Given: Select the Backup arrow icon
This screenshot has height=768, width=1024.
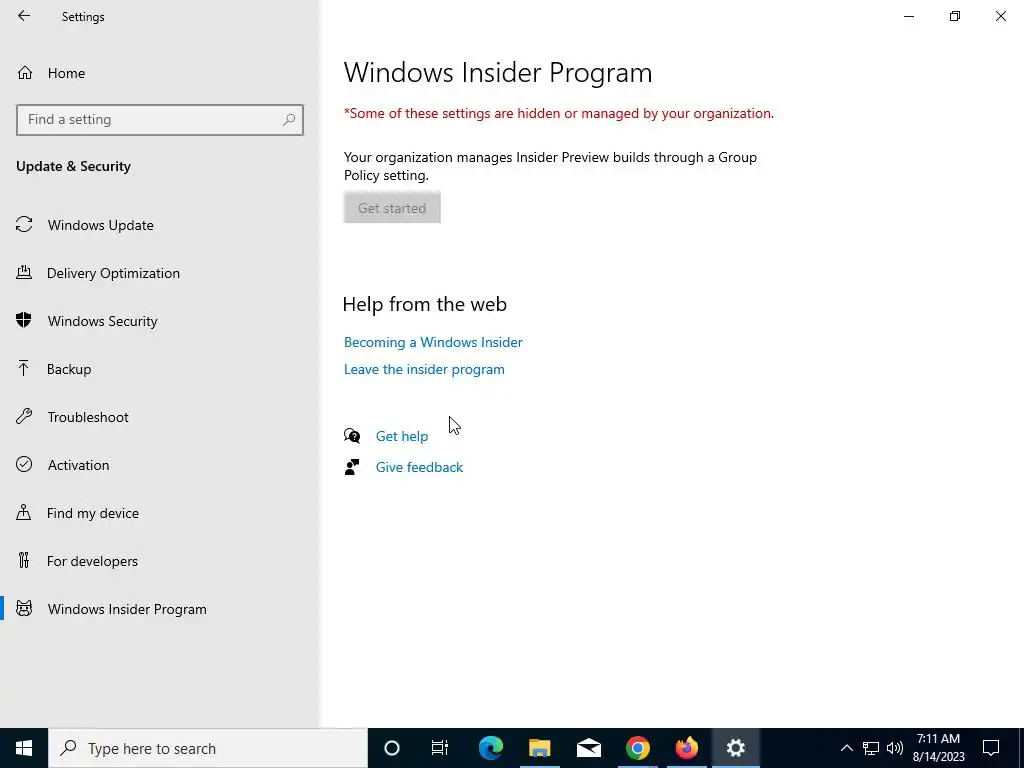Looking at the screenshot, I should 24,368.
